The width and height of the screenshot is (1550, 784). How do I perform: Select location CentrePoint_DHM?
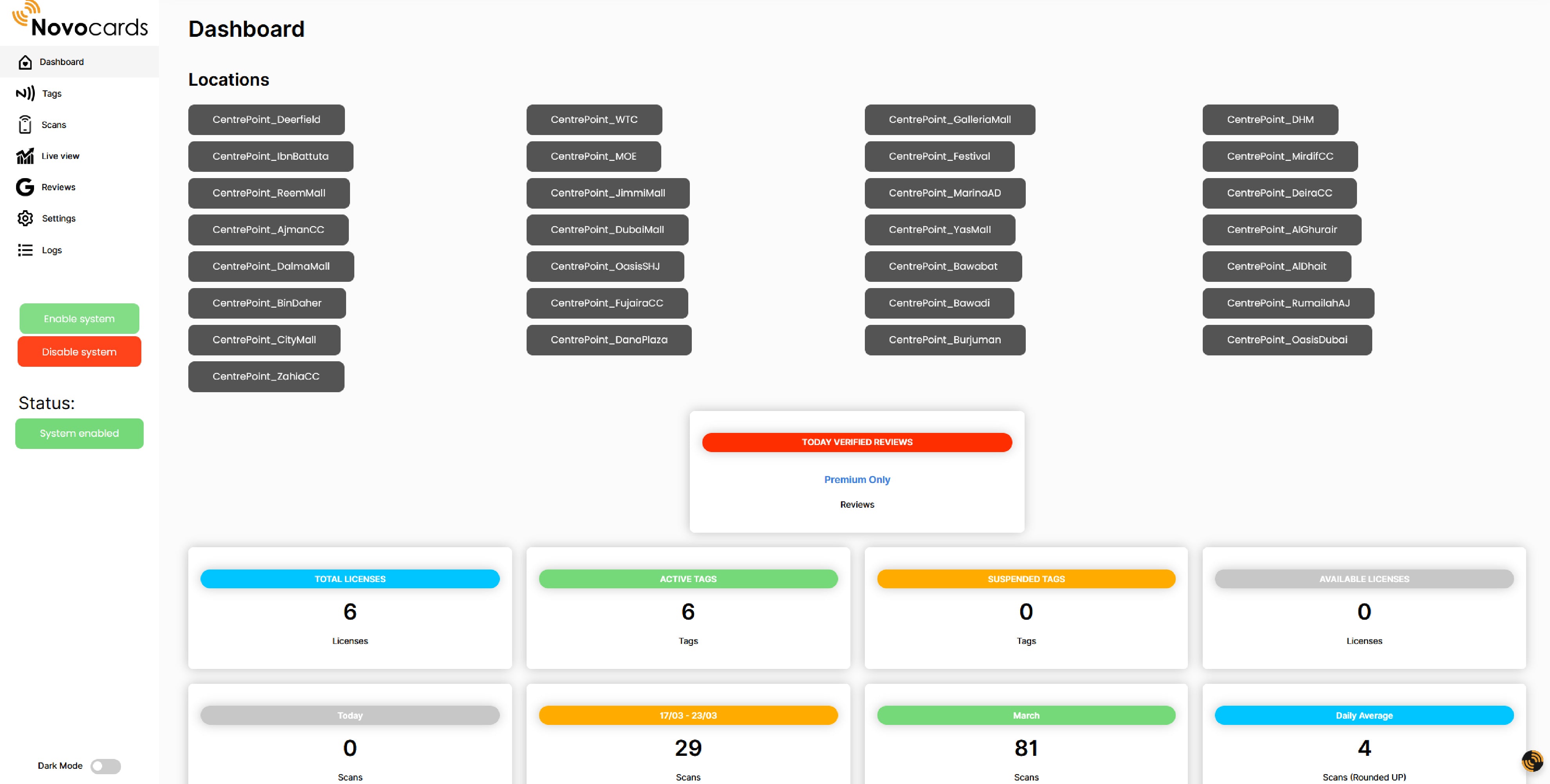1270,120
